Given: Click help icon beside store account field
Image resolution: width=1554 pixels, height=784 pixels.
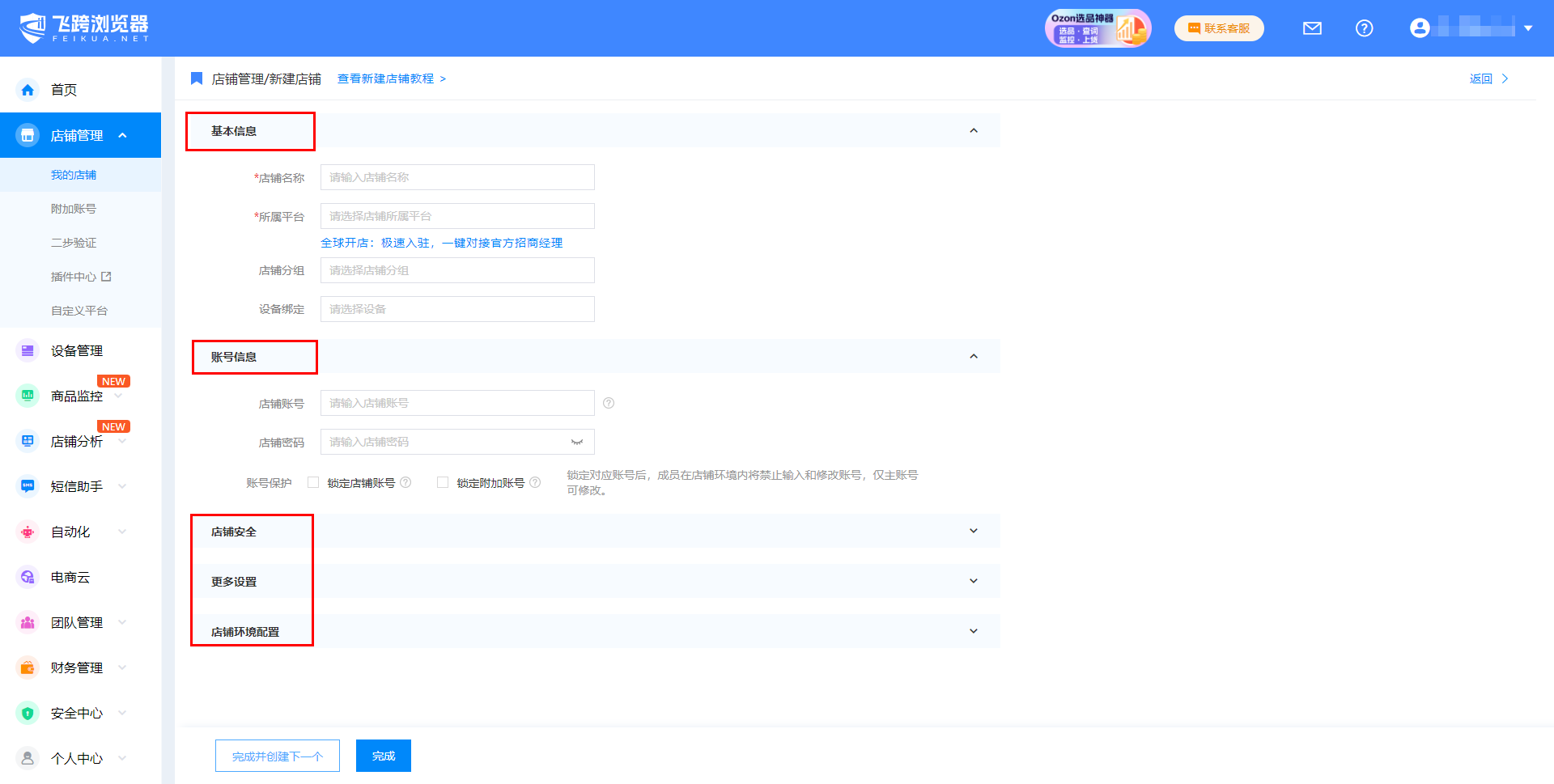Looking at the screenshot, I should (x=609, y=403).
